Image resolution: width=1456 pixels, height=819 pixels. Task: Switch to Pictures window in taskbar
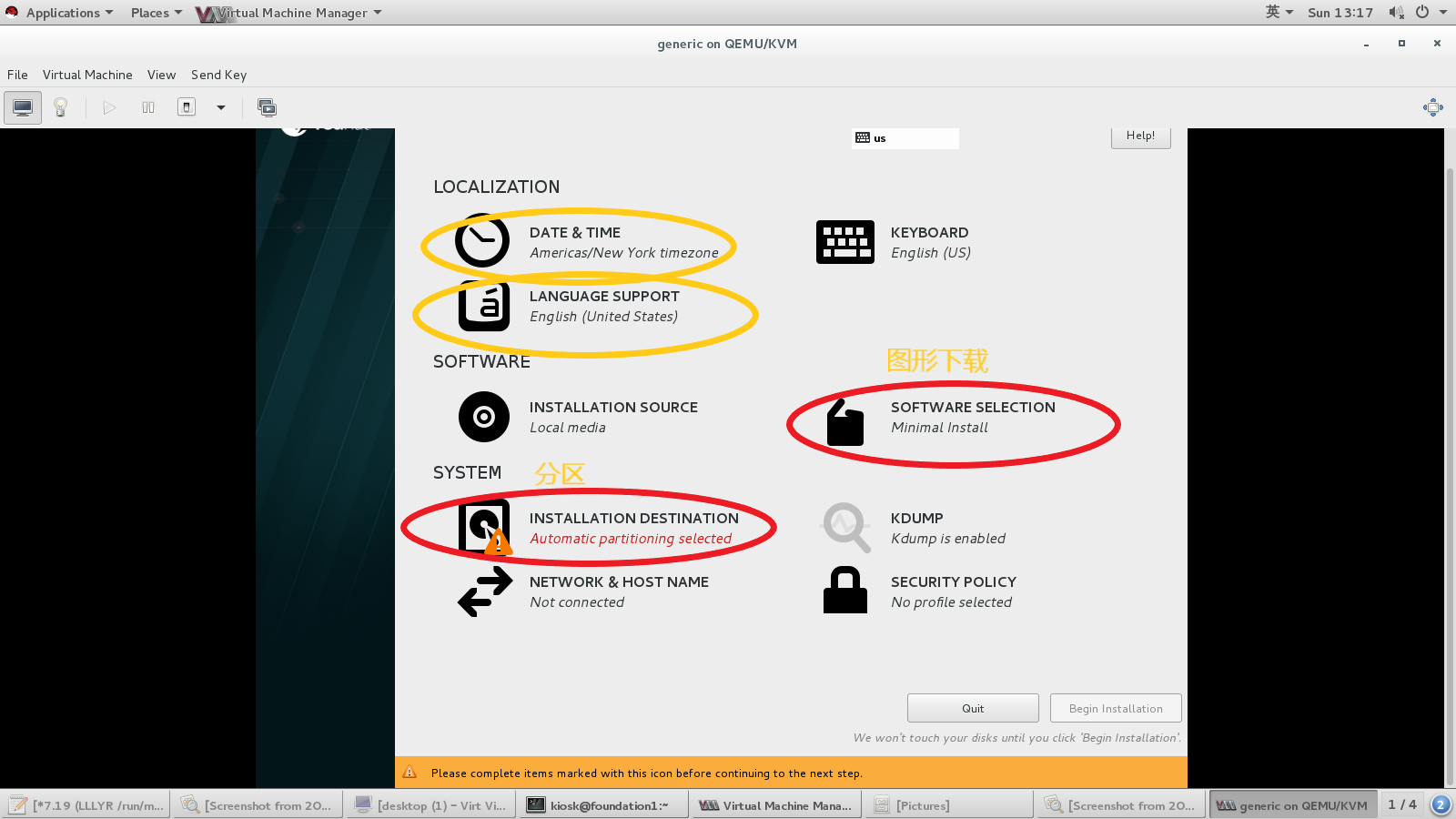point(947,804)
